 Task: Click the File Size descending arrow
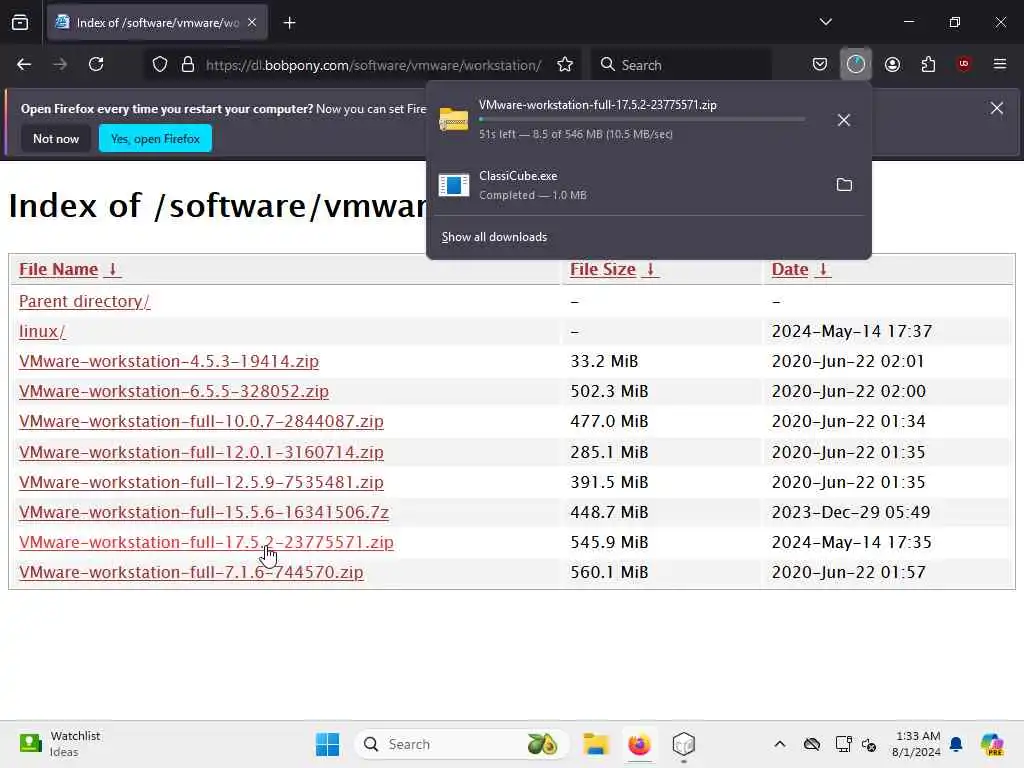(650, 269)
